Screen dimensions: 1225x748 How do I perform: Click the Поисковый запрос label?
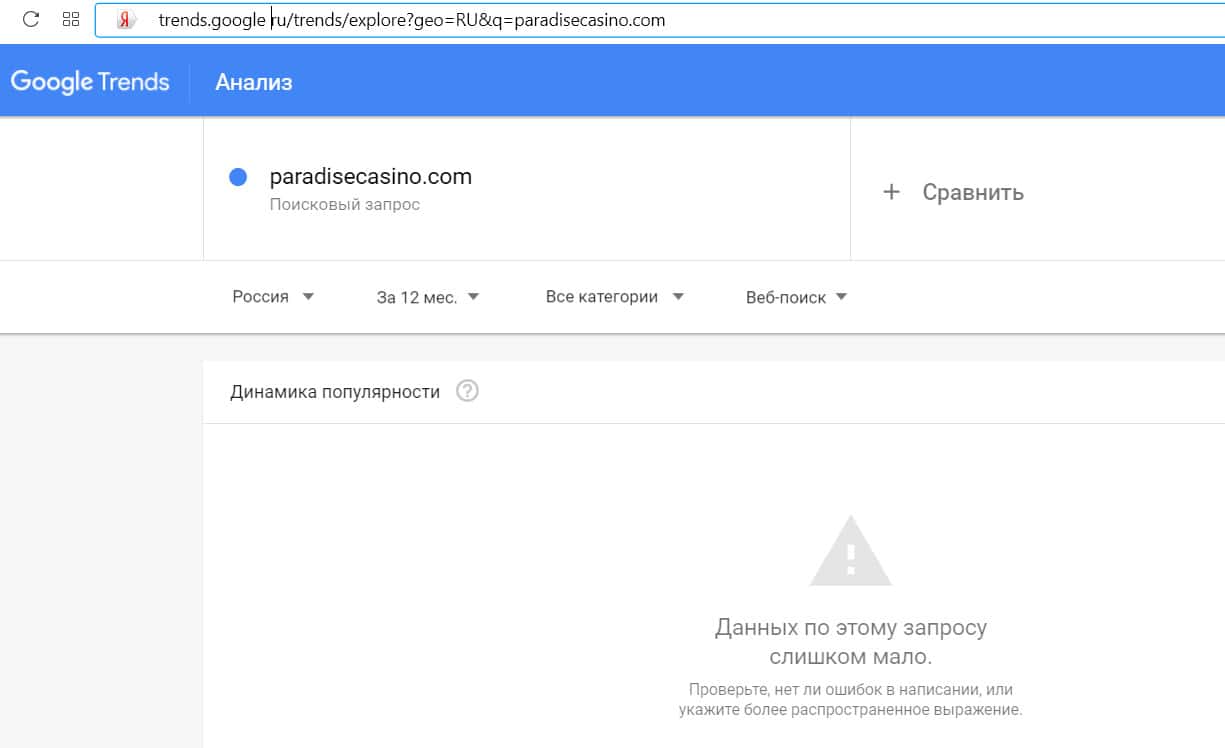pyautogui.click(x=345, y=204)
